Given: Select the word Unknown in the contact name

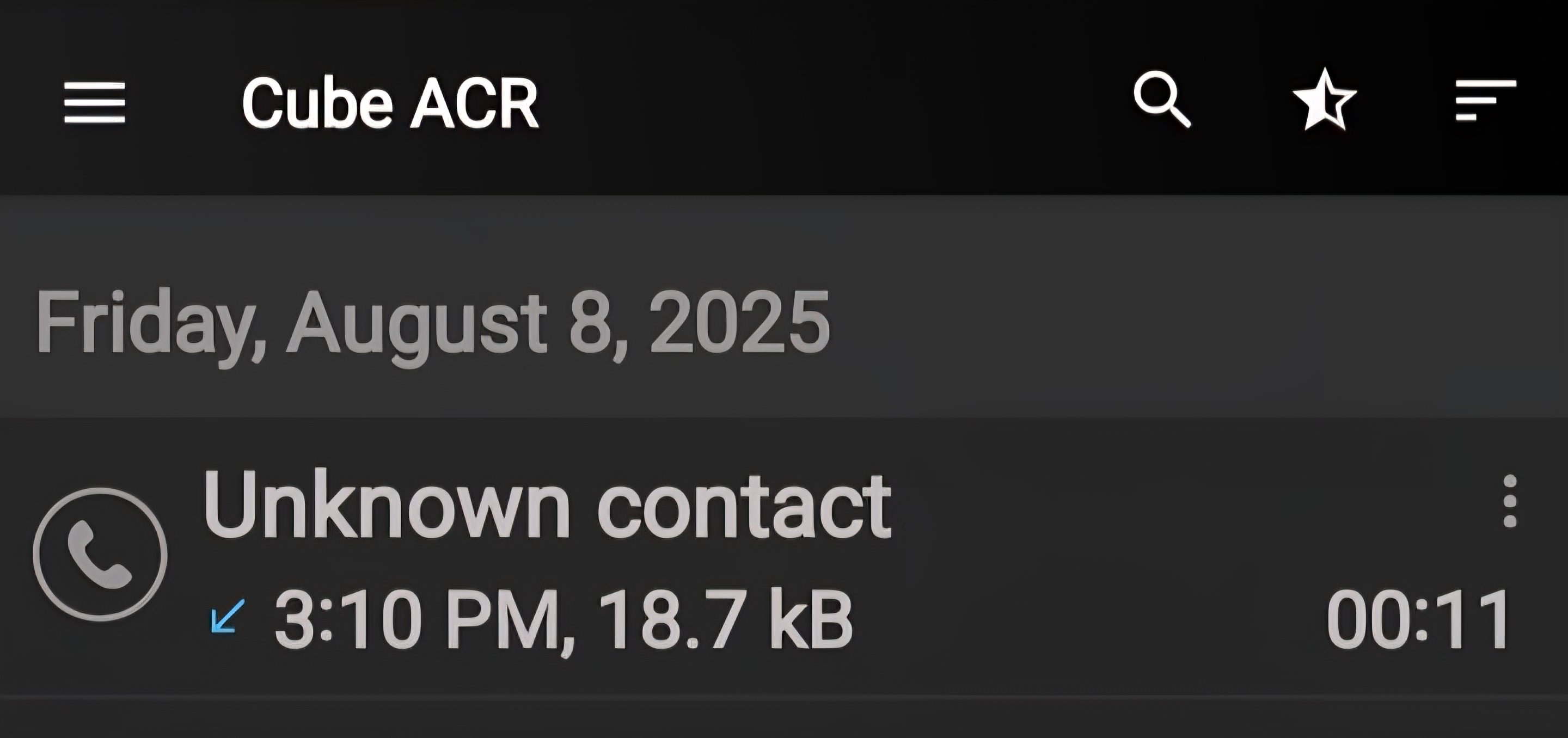Looking at the screenshot, I should [x=387, y=505].
